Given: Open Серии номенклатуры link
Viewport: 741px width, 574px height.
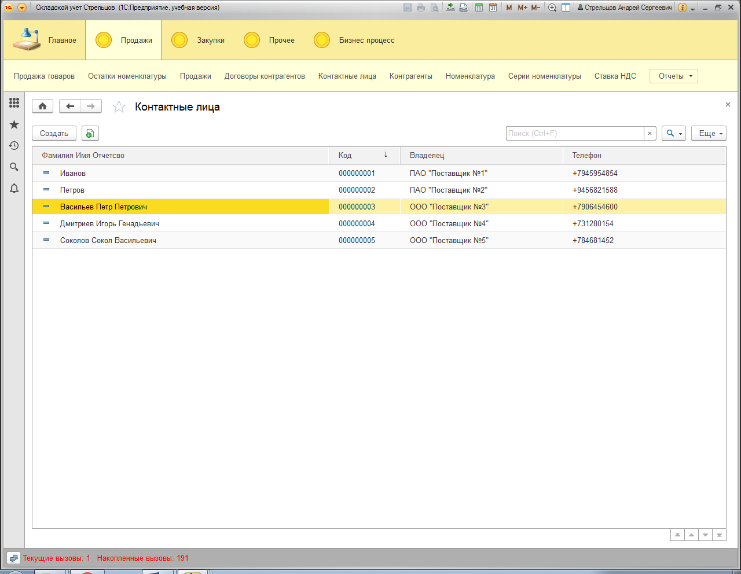Looking at the screenshot, I should [544, 76].
